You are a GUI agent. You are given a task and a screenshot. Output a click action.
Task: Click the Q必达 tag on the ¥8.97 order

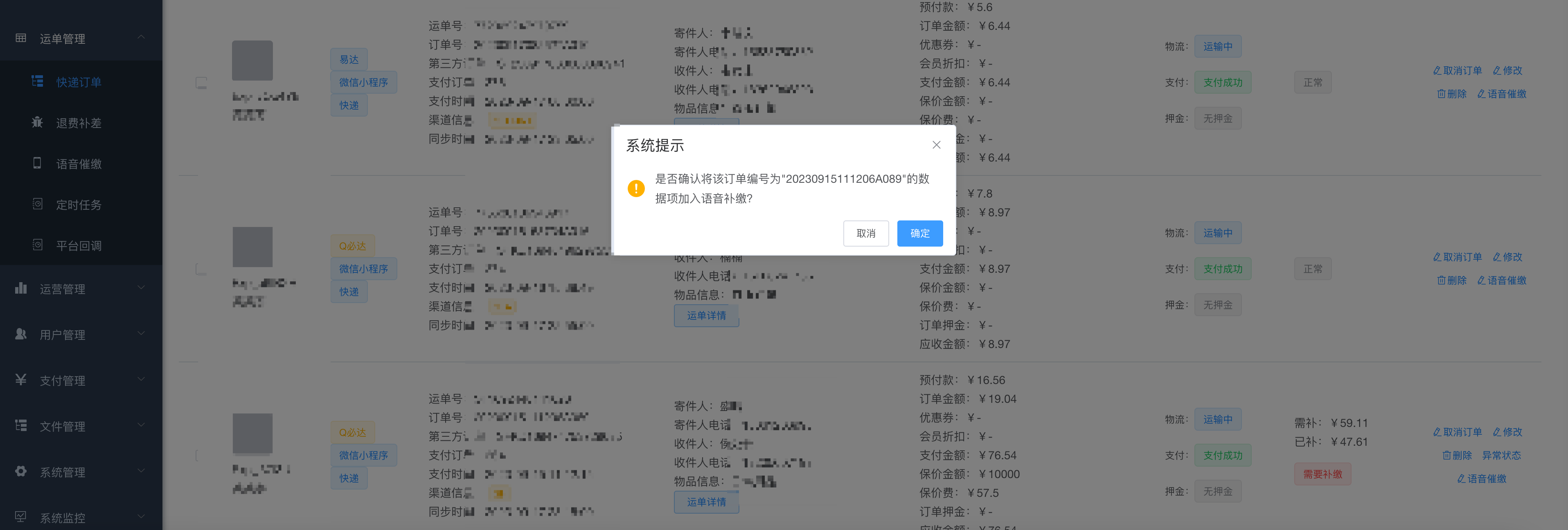[x=352, y=246]
